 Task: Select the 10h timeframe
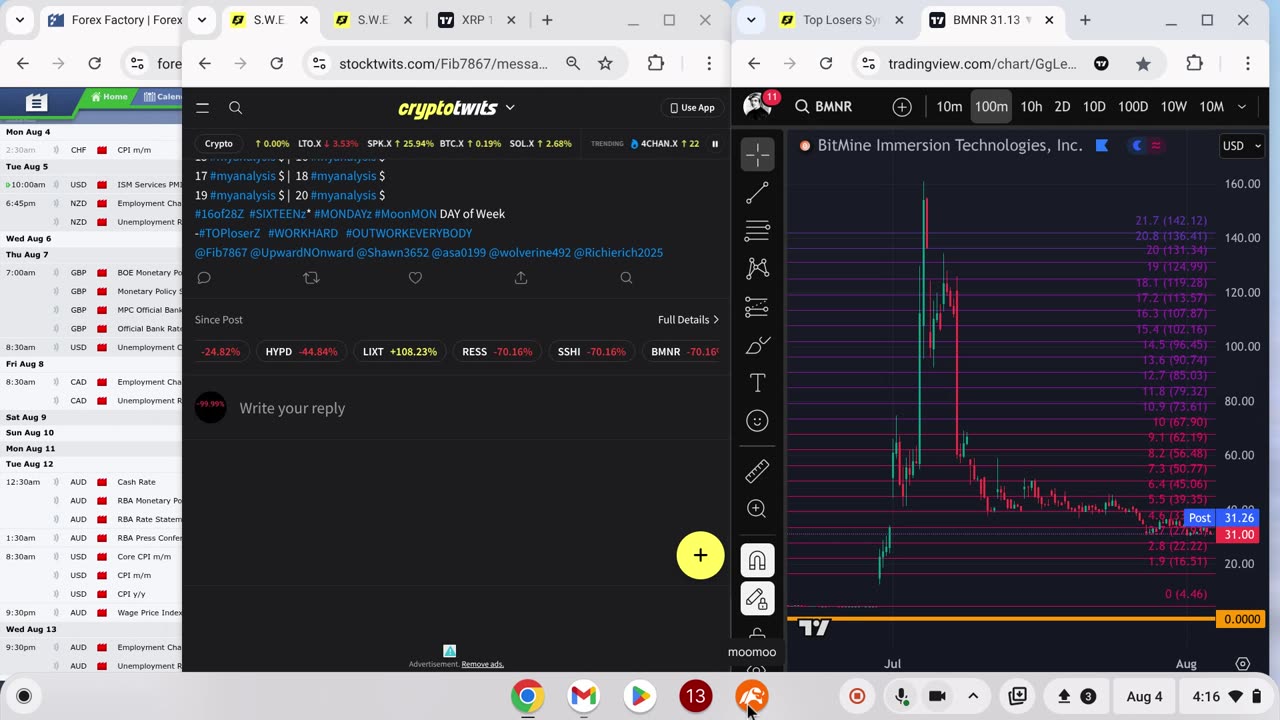click(x=1031, y=107)
